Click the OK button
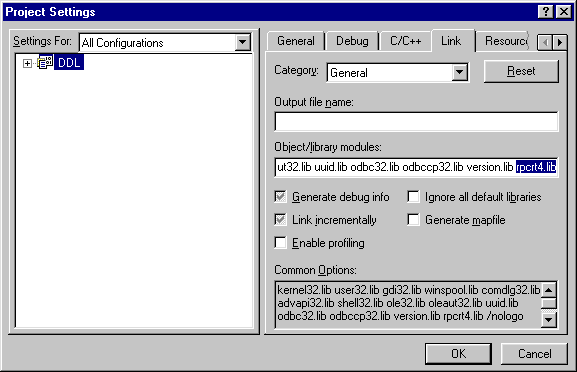Image resolution: width=577 pixels, height=372 pixels. [x=458, y=354]
